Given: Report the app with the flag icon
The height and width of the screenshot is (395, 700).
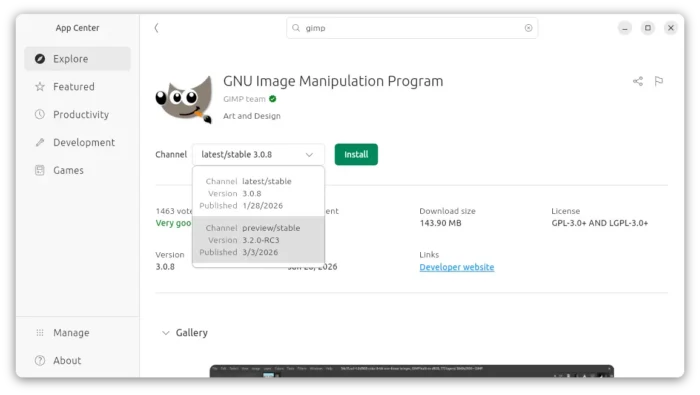Looking at the screenshot, I should click(x=658, y=81).
